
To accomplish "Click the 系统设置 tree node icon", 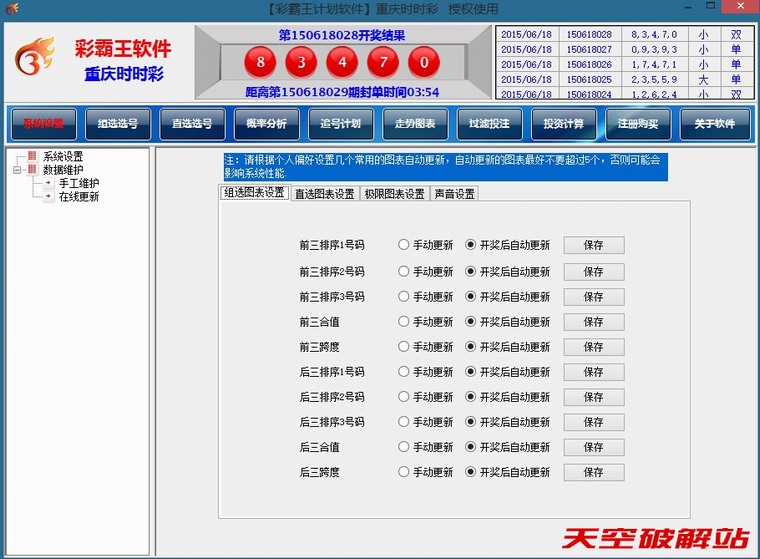I will pos(32,157).
